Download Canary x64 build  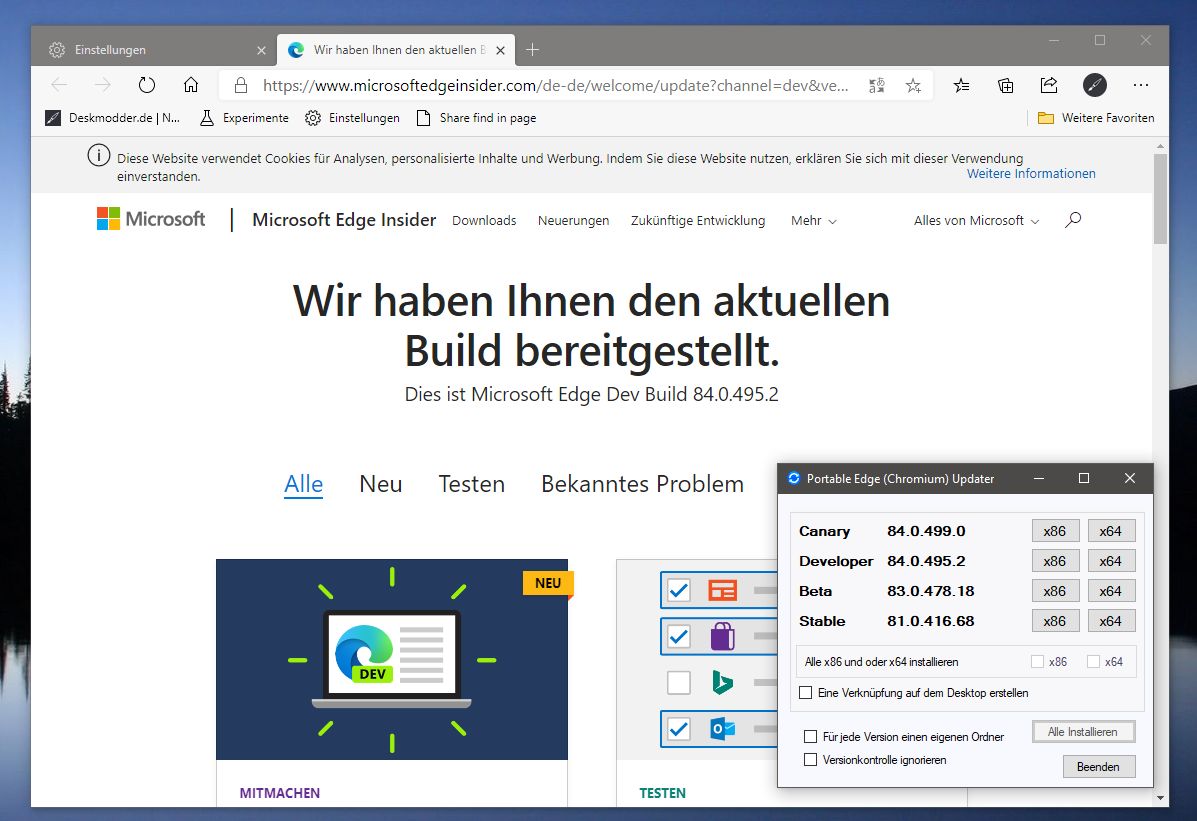[x=1111, y=531]
